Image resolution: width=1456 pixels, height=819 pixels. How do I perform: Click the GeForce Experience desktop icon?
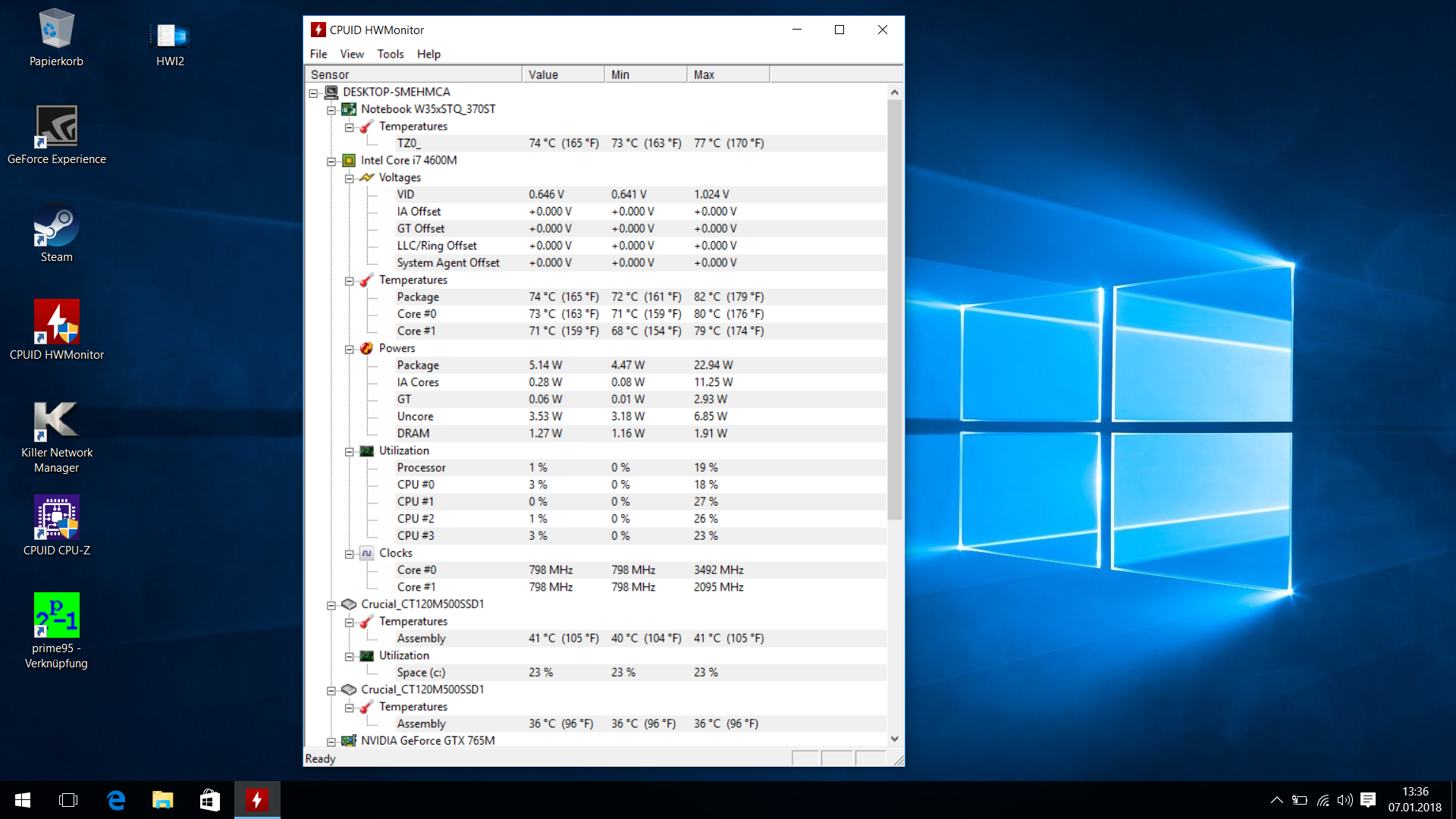(x=56, y=127)
